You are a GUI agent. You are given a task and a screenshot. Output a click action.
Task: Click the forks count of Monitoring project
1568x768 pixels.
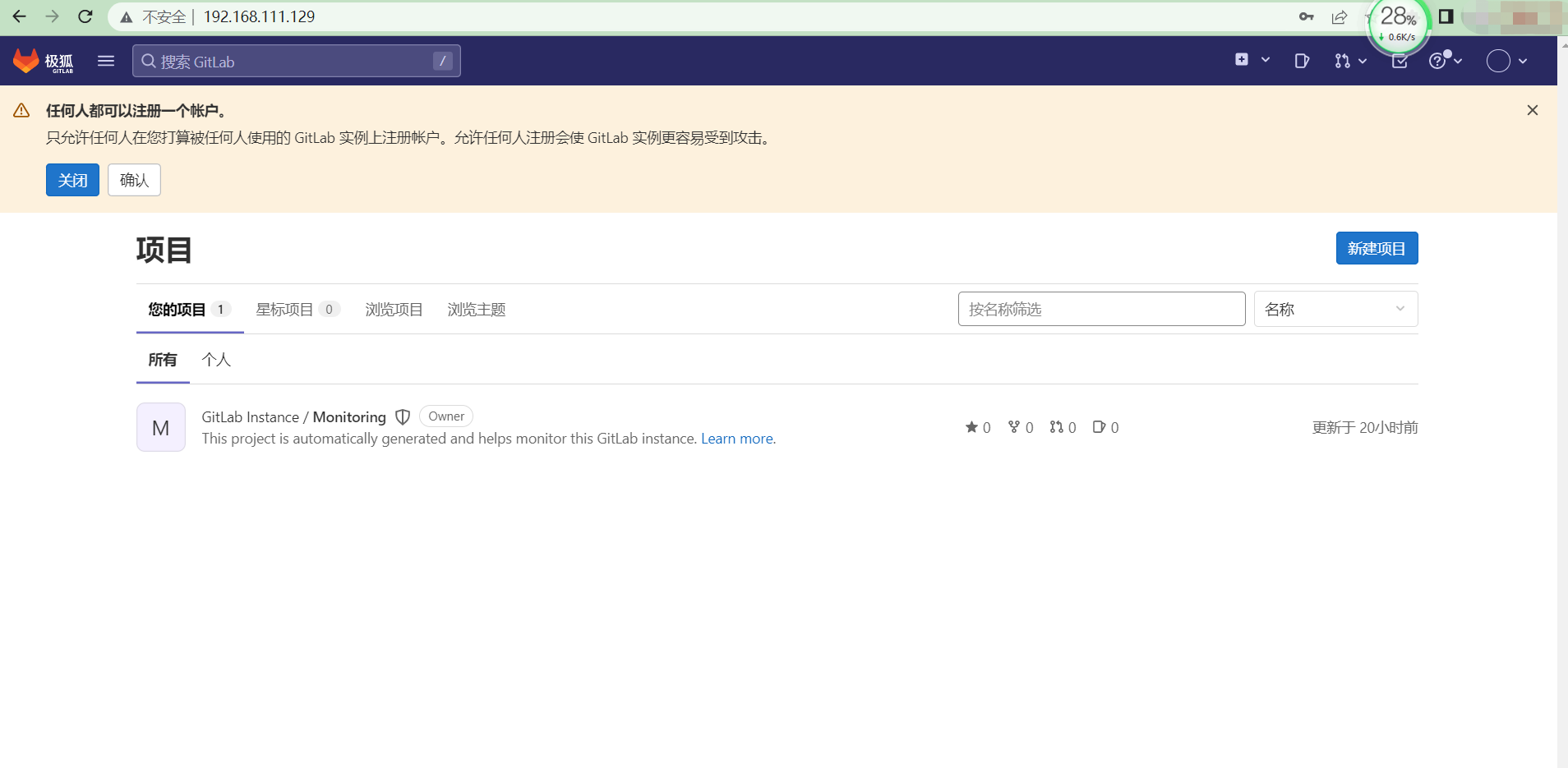coord(1021,427)
